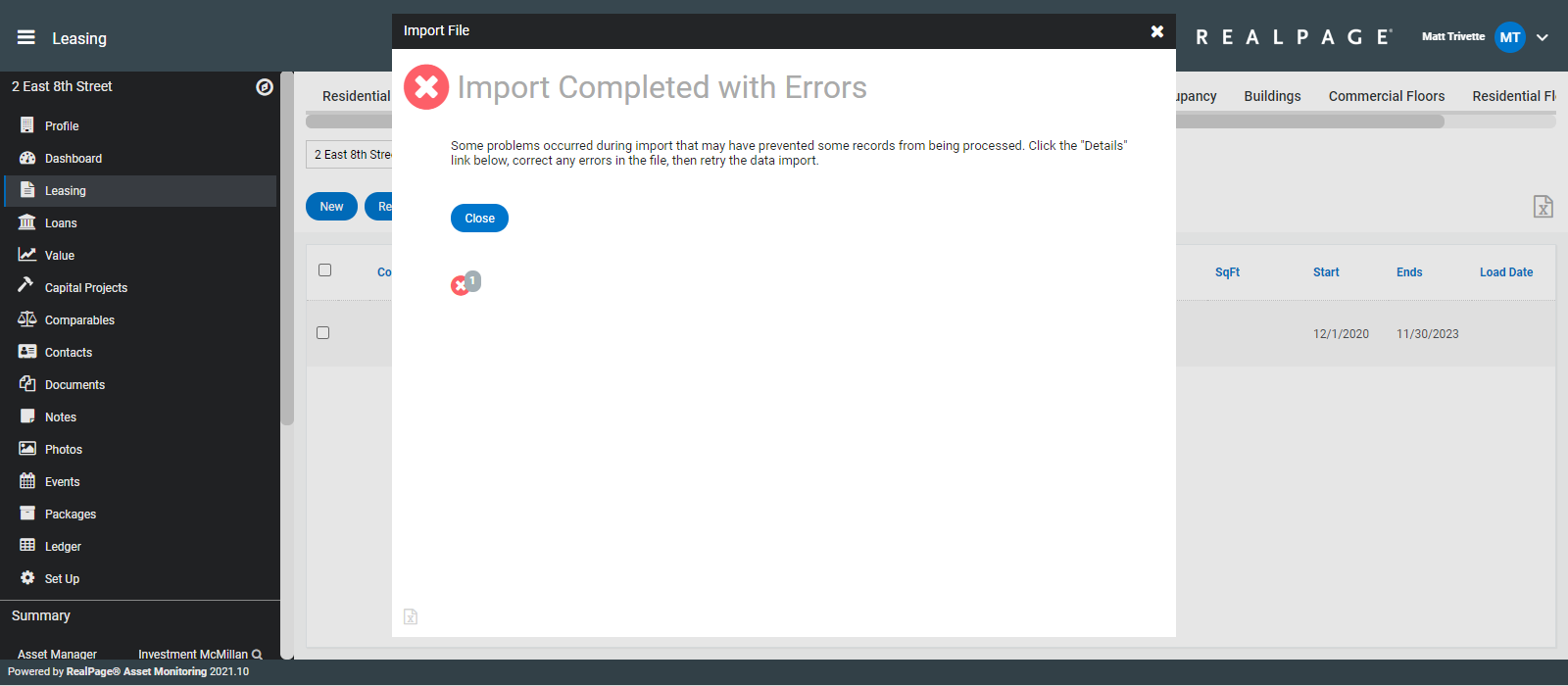The image size is (1568, 686).
Task: Click the Packages archive icon
Action: [27, 514]
